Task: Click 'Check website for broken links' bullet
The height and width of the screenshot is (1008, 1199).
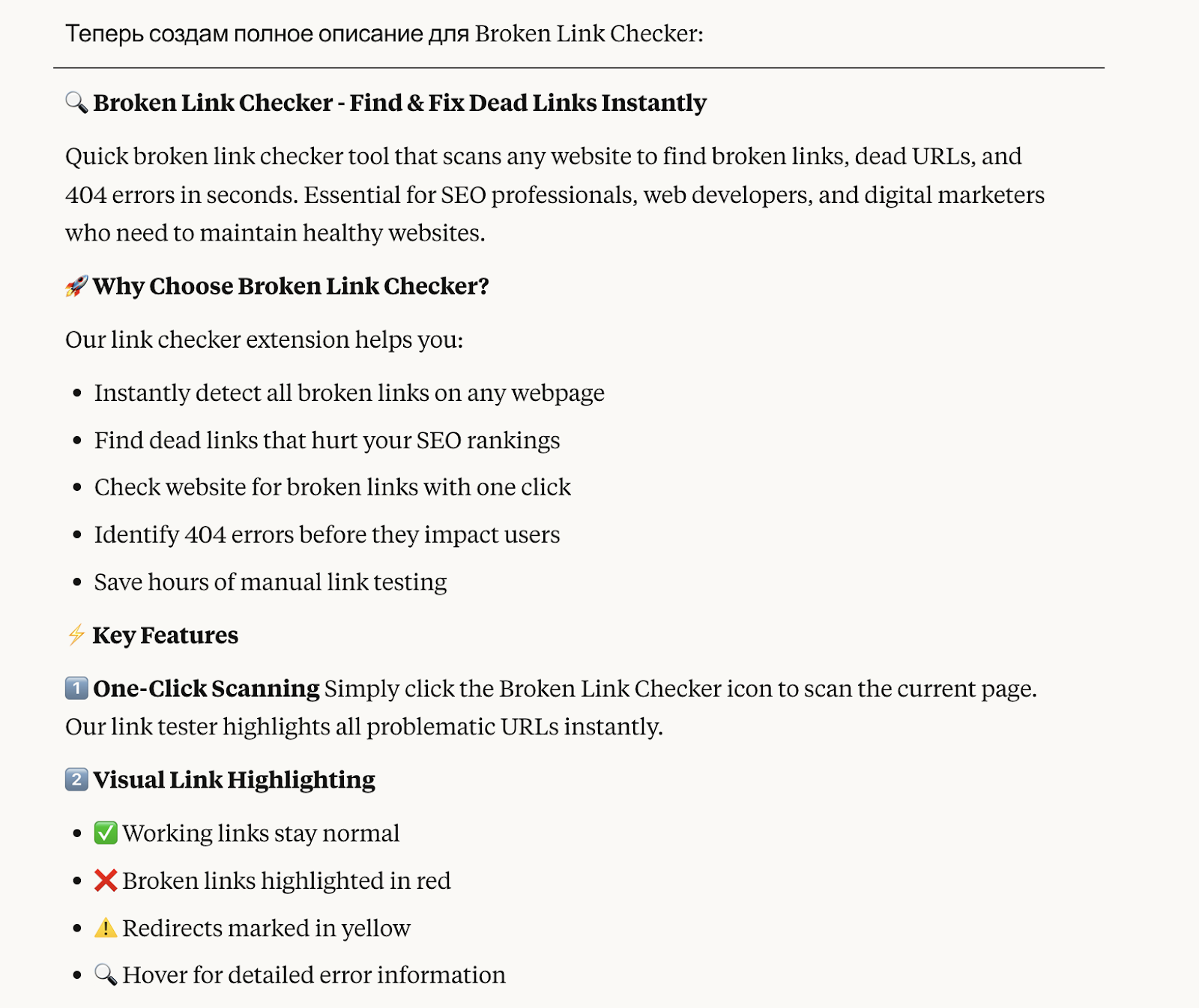Action: click(x=333, y=487)
